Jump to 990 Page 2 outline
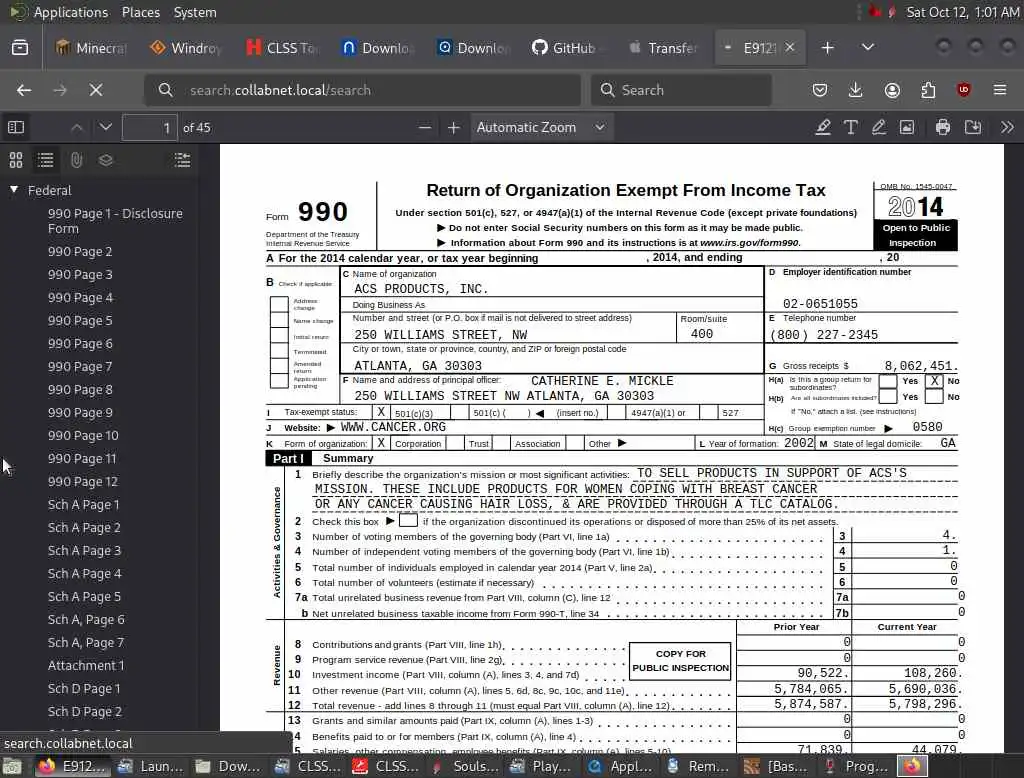Screen dimensions: 1024x778 (80, 251)
